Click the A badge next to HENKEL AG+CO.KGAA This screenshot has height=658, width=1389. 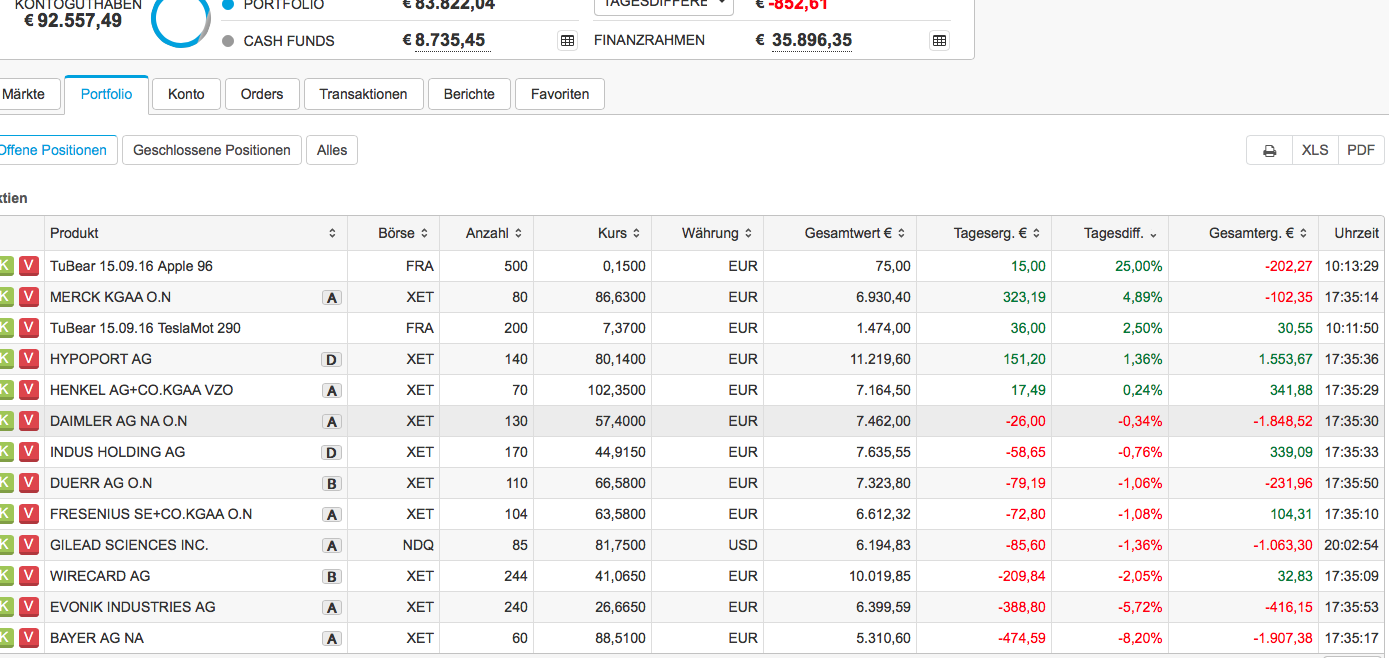click(x=332, y=391)
